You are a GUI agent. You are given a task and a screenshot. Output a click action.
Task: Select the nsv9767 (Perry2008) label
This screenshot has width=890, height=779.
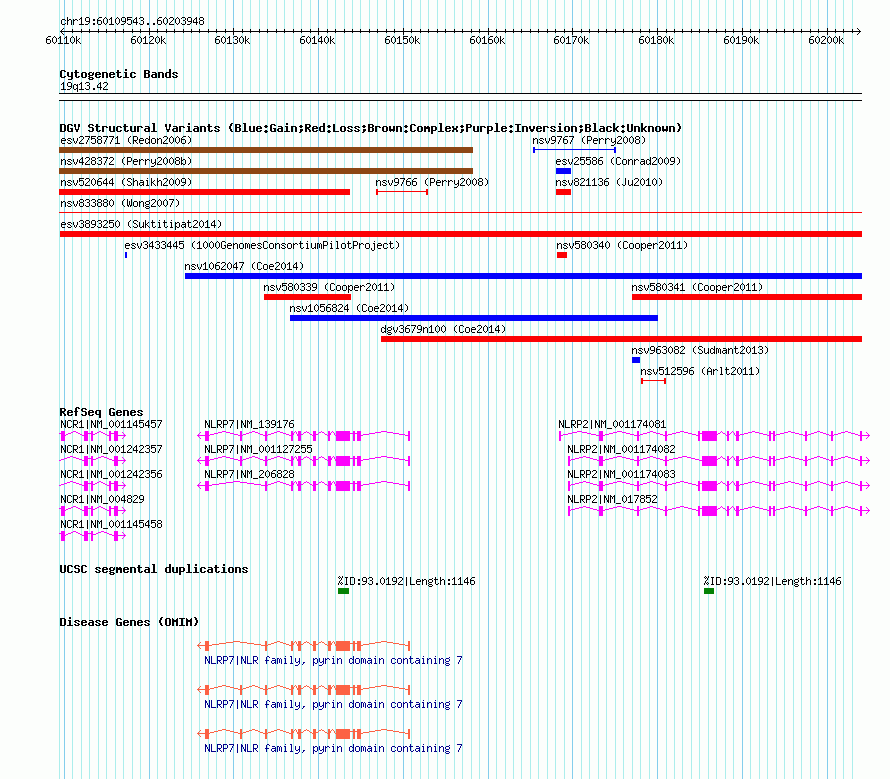click(x=589, y=140)
